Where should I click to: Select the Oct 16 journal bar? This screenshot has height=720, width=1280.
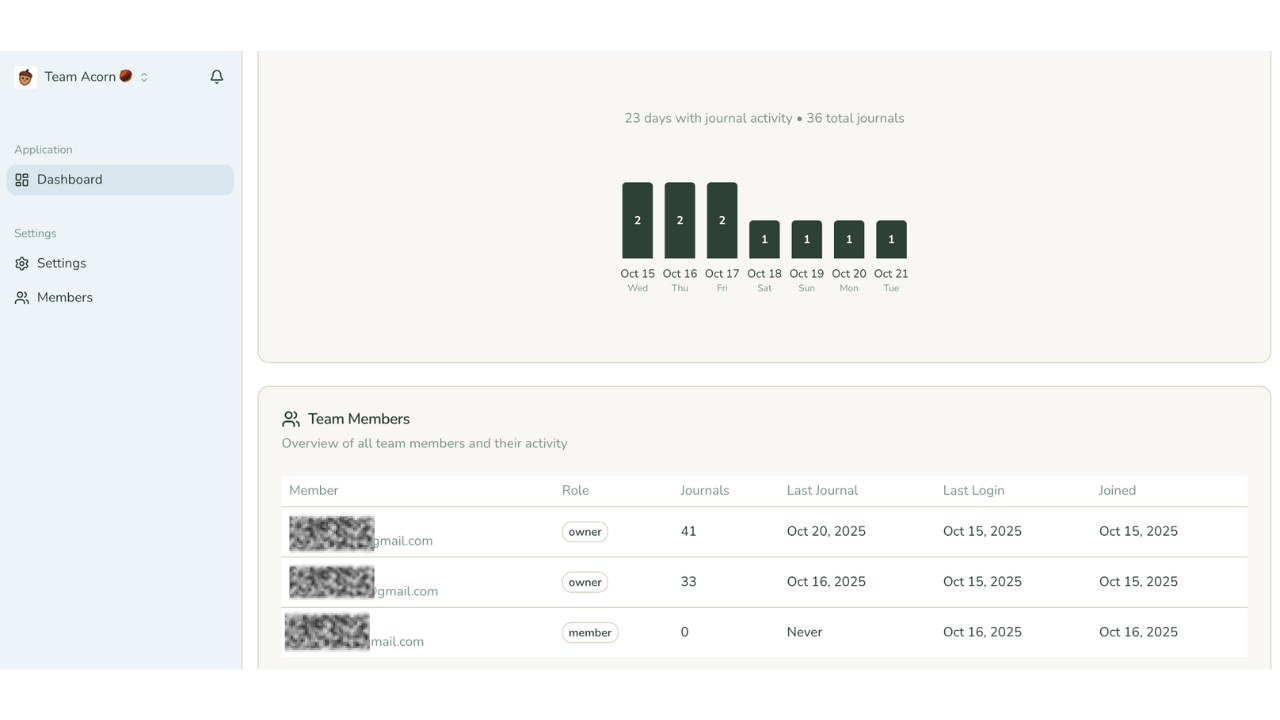680,220
